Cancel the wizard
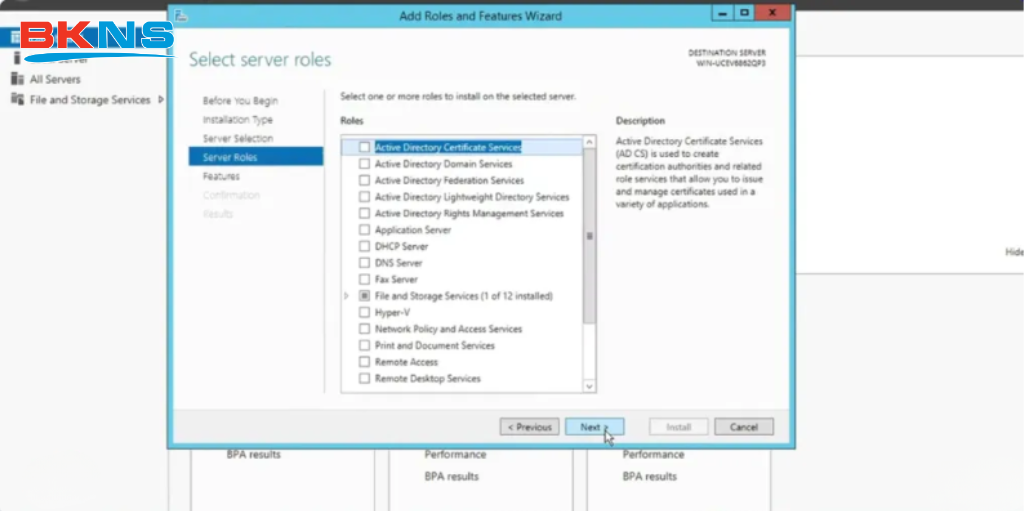Image resolution: width=1024 pixels, height=511 pixels. pyautogui.click(x=743, y=427)
